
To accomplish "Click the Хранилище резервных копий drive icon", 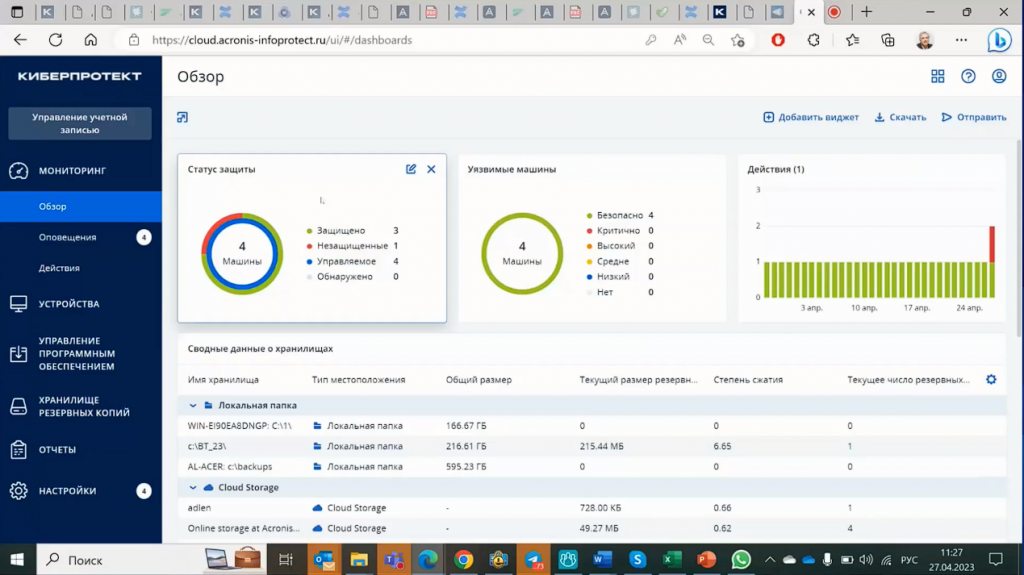I will [18, 406].
